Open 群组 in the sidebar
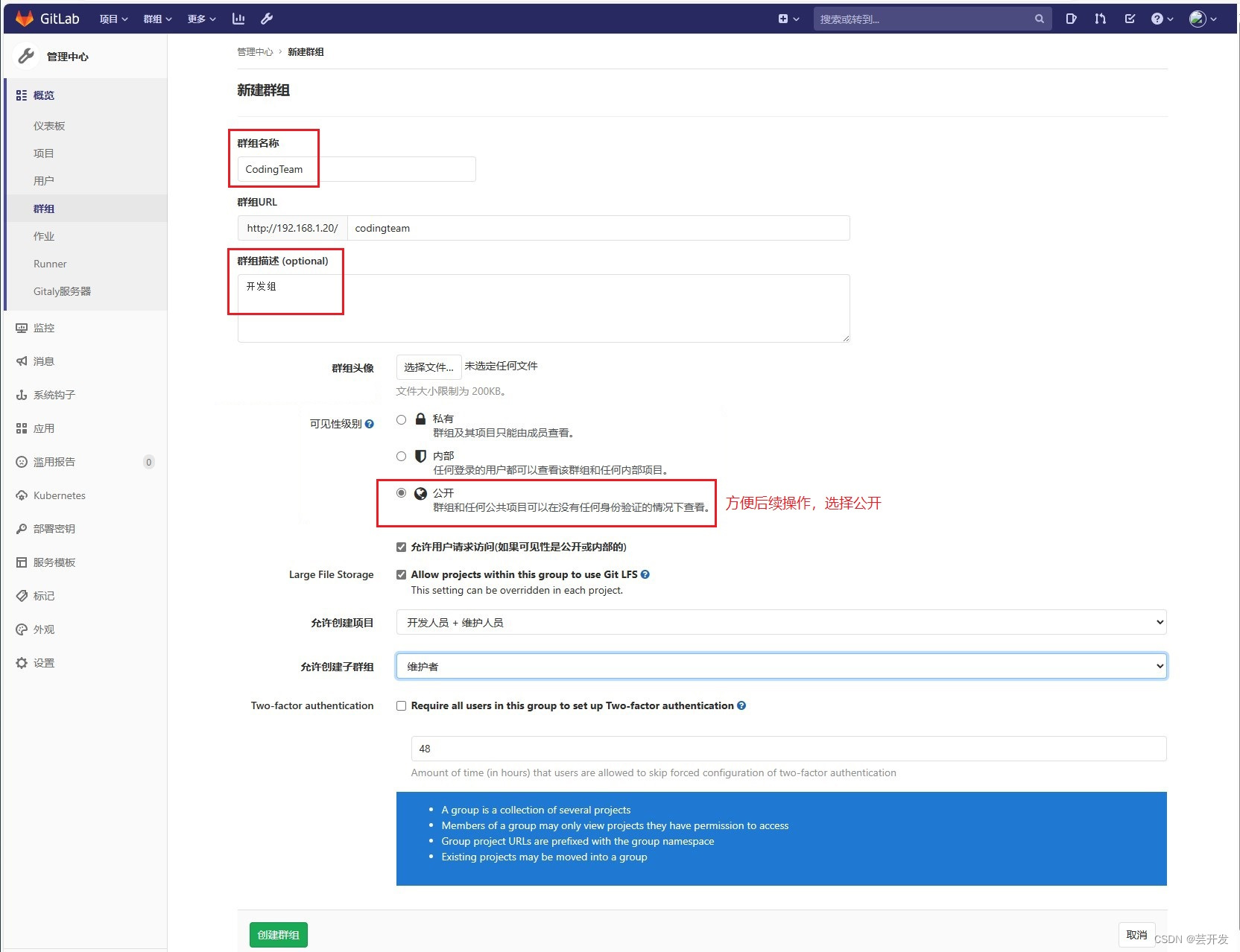This screenshot has height=952, width=1240. [44, 209]
